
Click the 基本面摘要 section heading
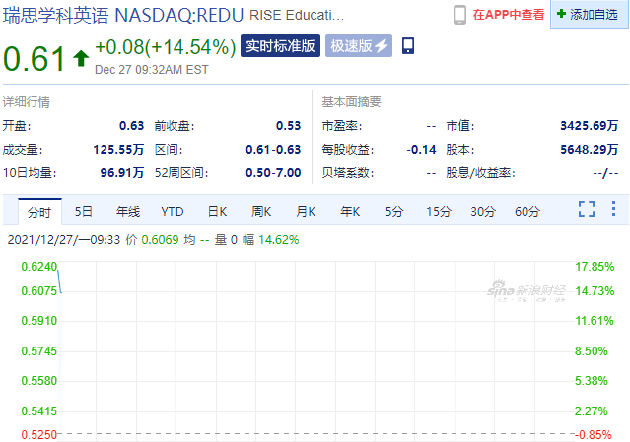(351, 102)
